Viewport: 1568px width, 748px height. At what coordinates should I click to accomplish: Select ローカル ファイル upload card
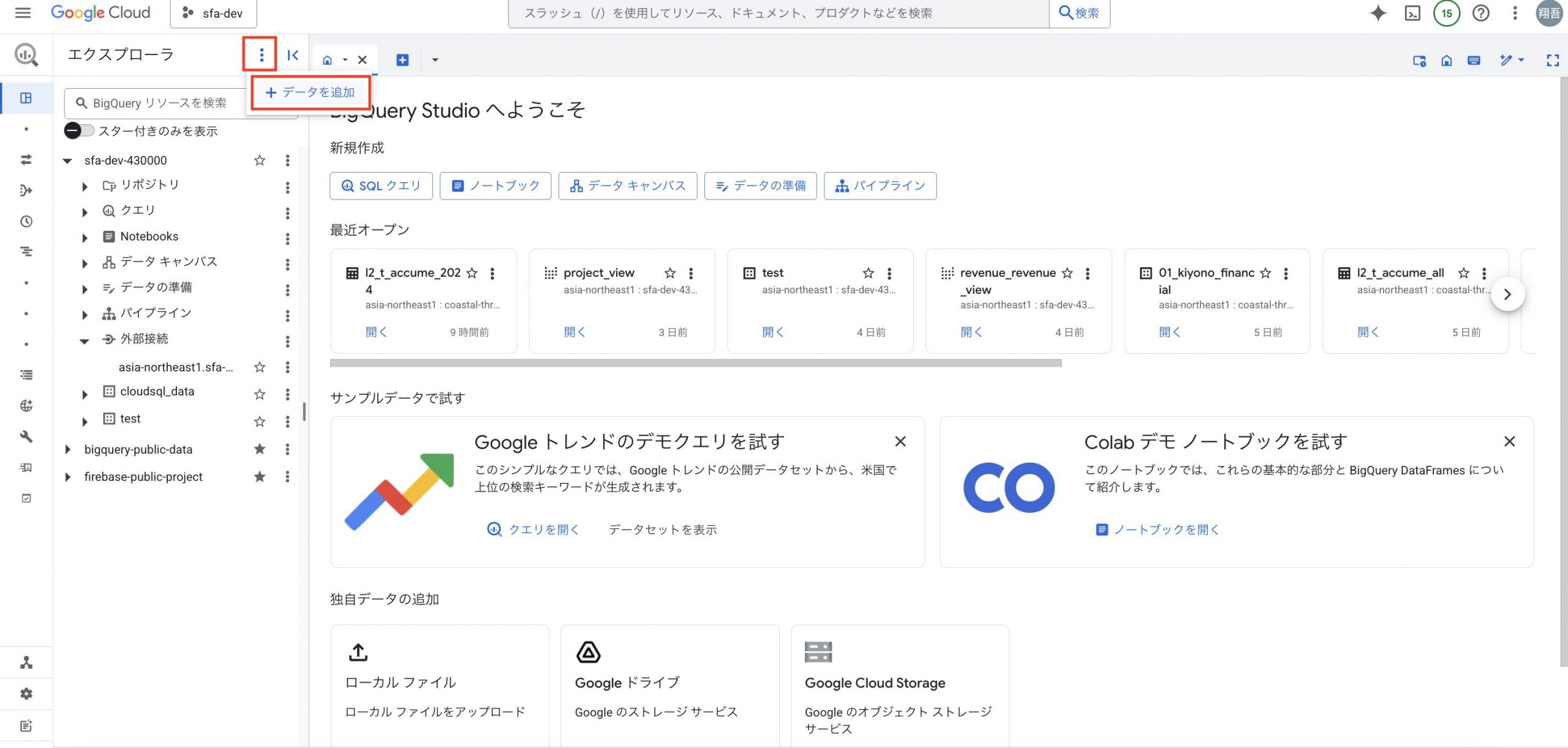point(440,686)
